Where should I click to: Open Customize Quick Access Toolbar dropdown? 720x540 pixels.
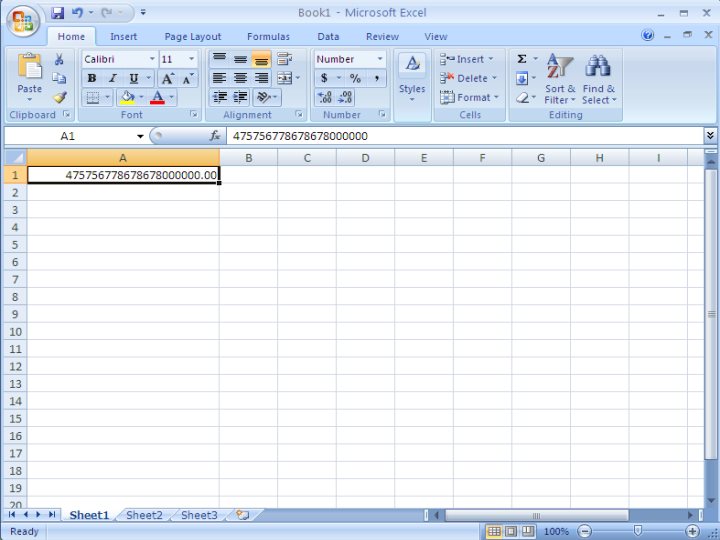click(x=143, y=13)
